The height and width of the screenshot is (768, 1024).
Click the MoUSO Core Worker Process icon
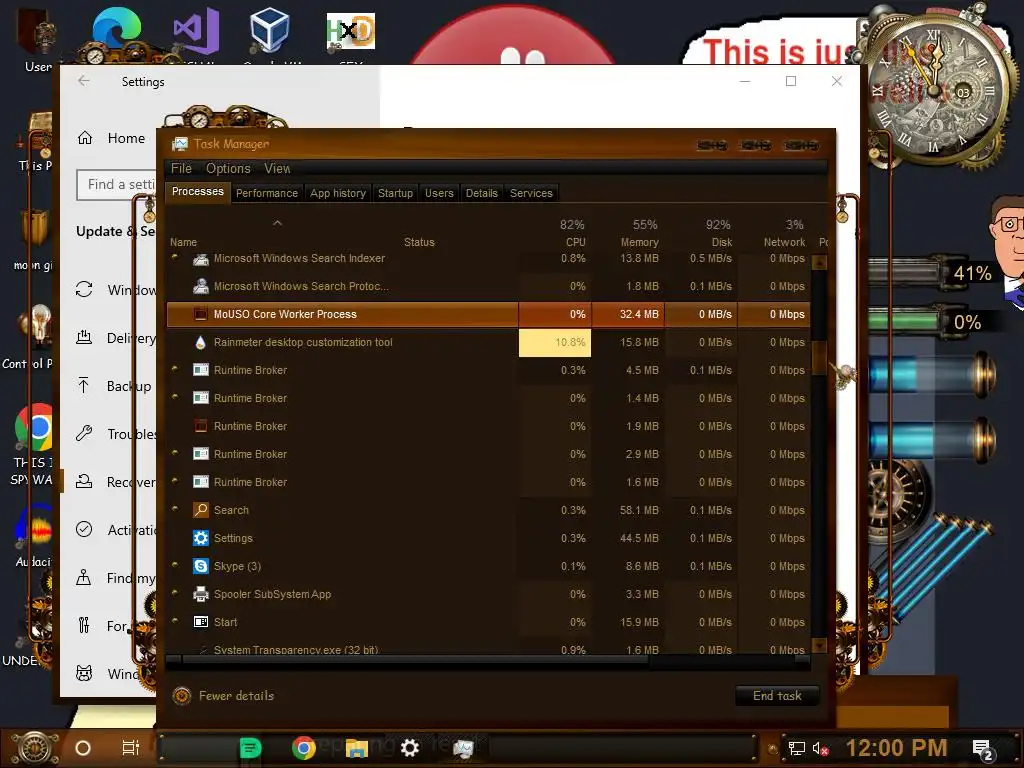(200, 314)
